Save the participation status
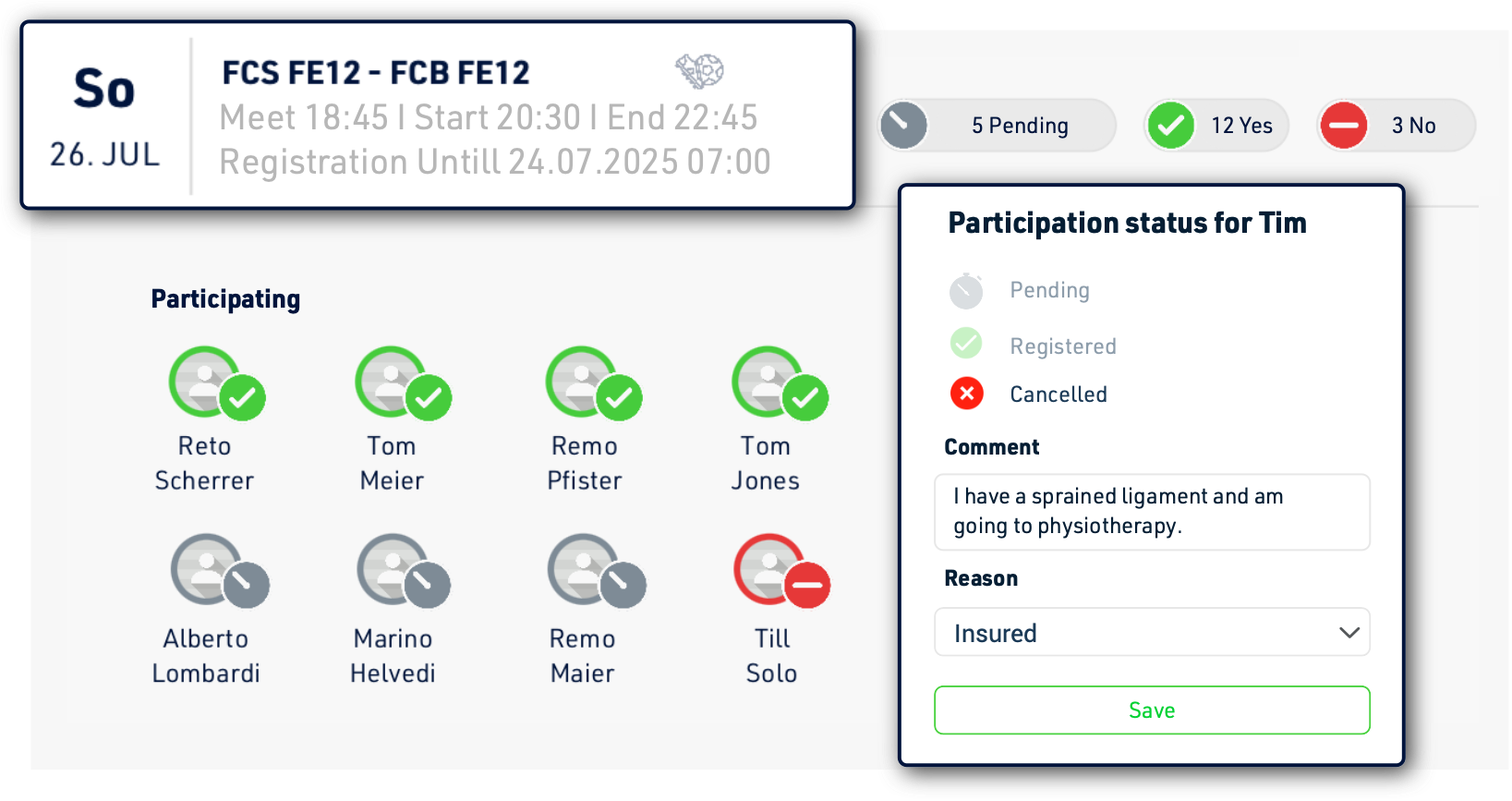The height and width of the screenshot is (801, 1512). 1151,710
